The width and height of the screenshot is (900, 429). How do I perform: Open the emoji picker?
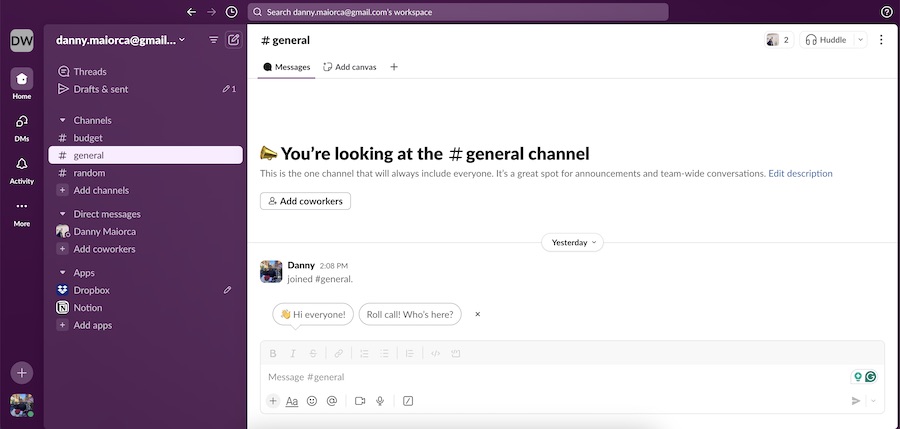click(x=312, y=401)
